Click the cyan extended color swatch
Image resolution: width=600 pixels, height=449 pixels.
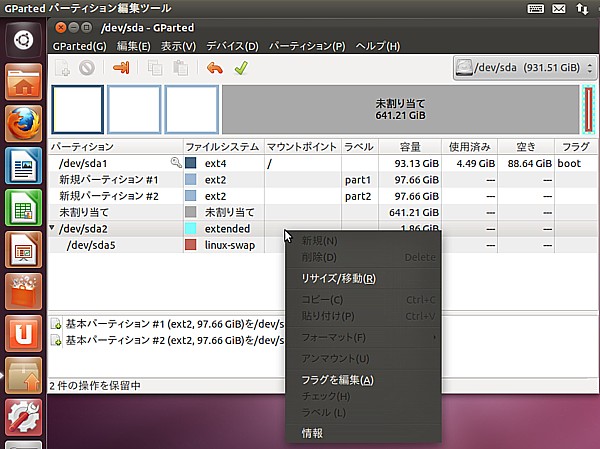[191, 229]
